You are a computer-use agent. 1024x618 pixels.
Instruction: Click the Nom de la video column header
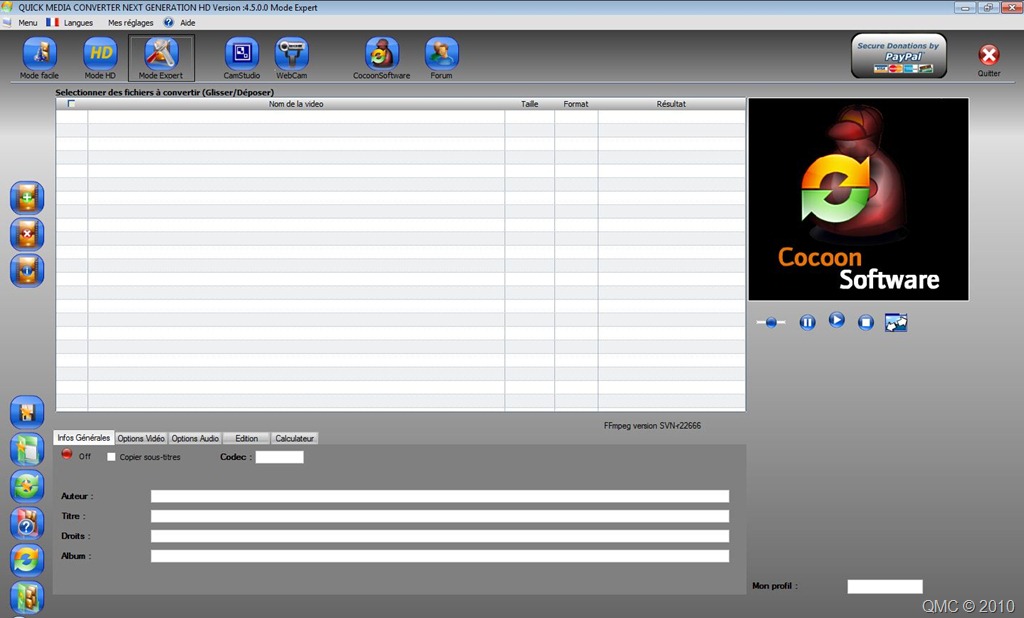pos(296,104)
